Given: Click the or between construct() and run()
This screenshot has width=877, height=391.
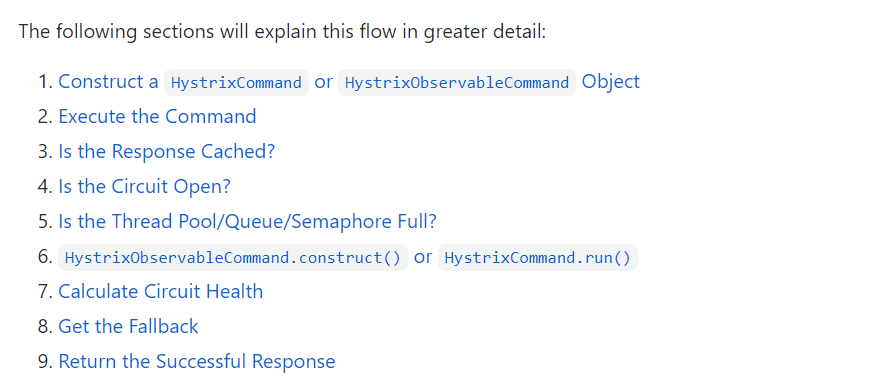Looking at the screenshot, I should (423, 257).
